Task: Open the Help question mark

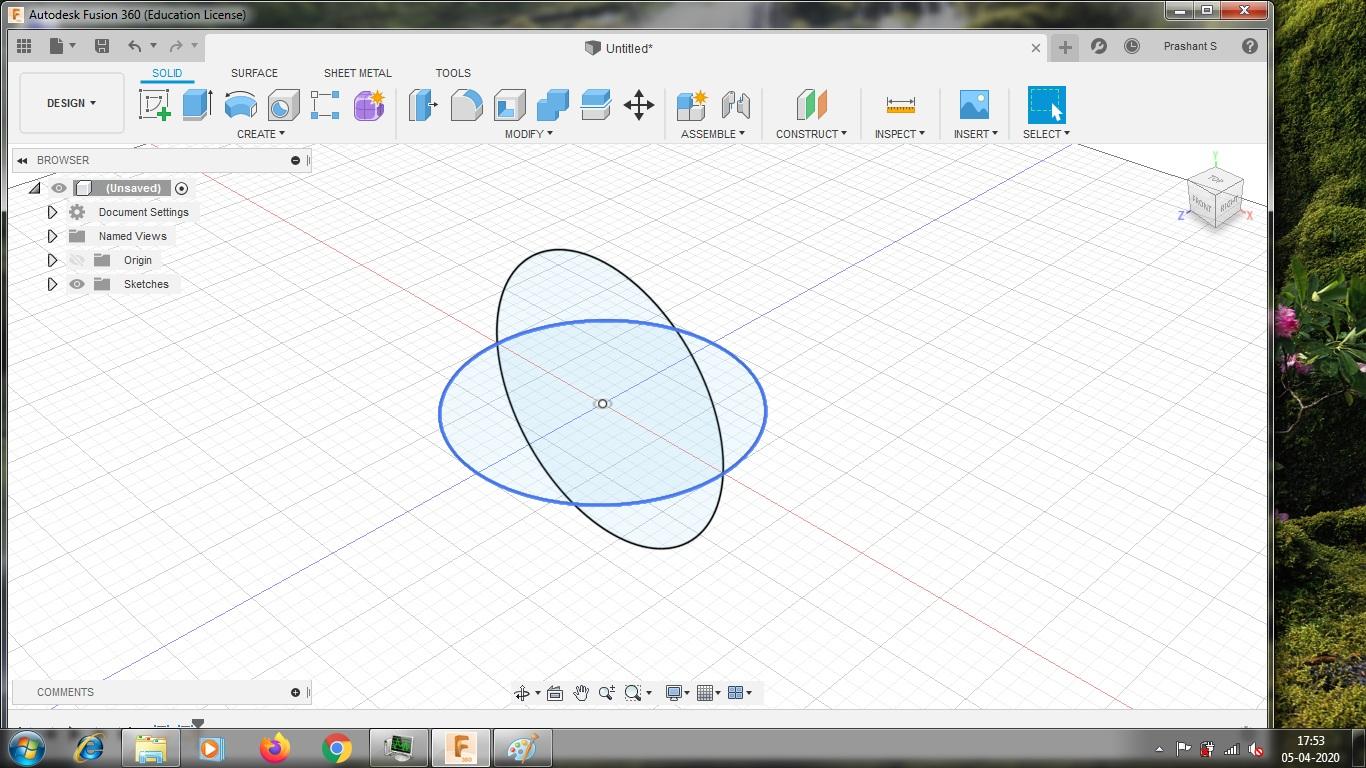Action: 1250,46
